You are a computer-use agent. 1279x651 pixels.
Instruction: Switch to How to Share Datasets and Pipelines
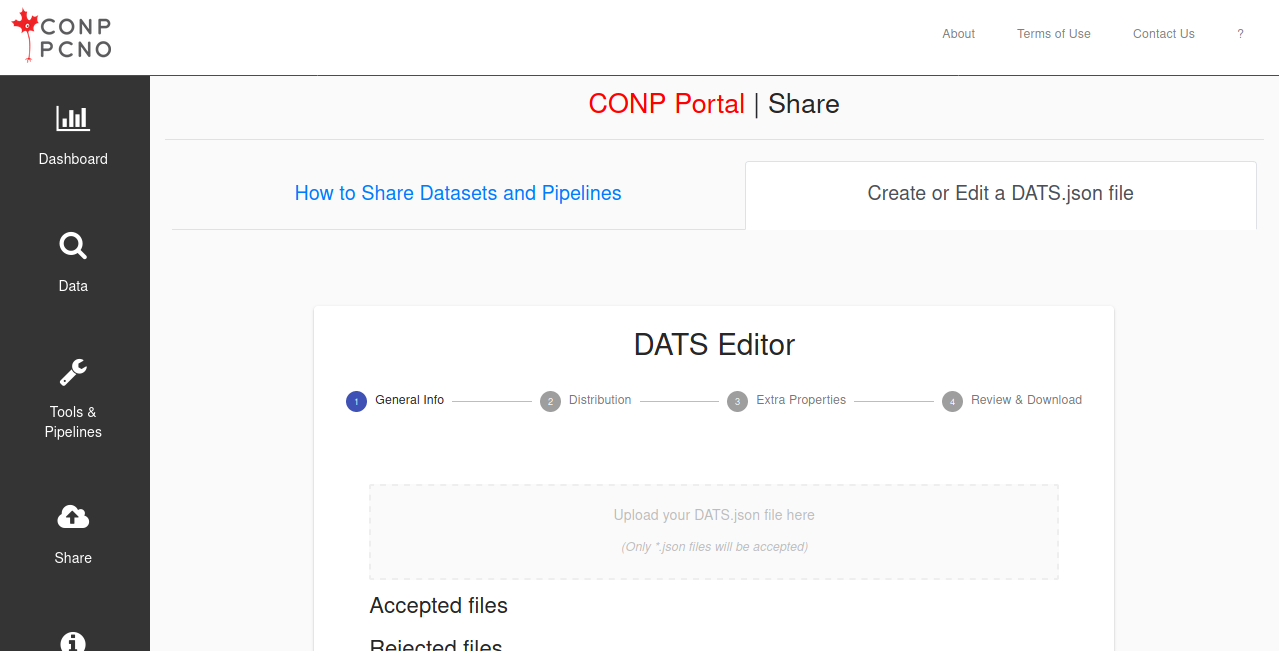tap(457, 193)
